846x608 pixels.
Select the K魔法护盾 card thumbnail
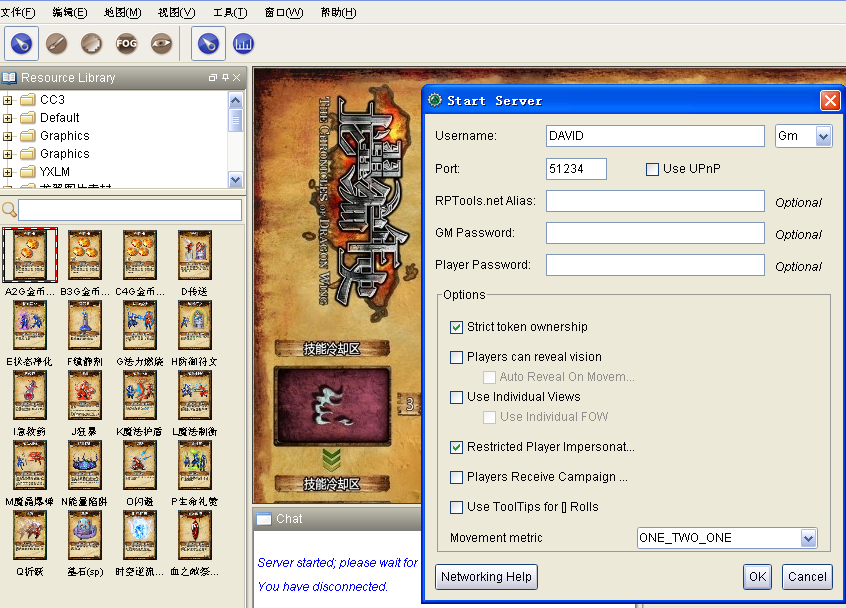140,395
